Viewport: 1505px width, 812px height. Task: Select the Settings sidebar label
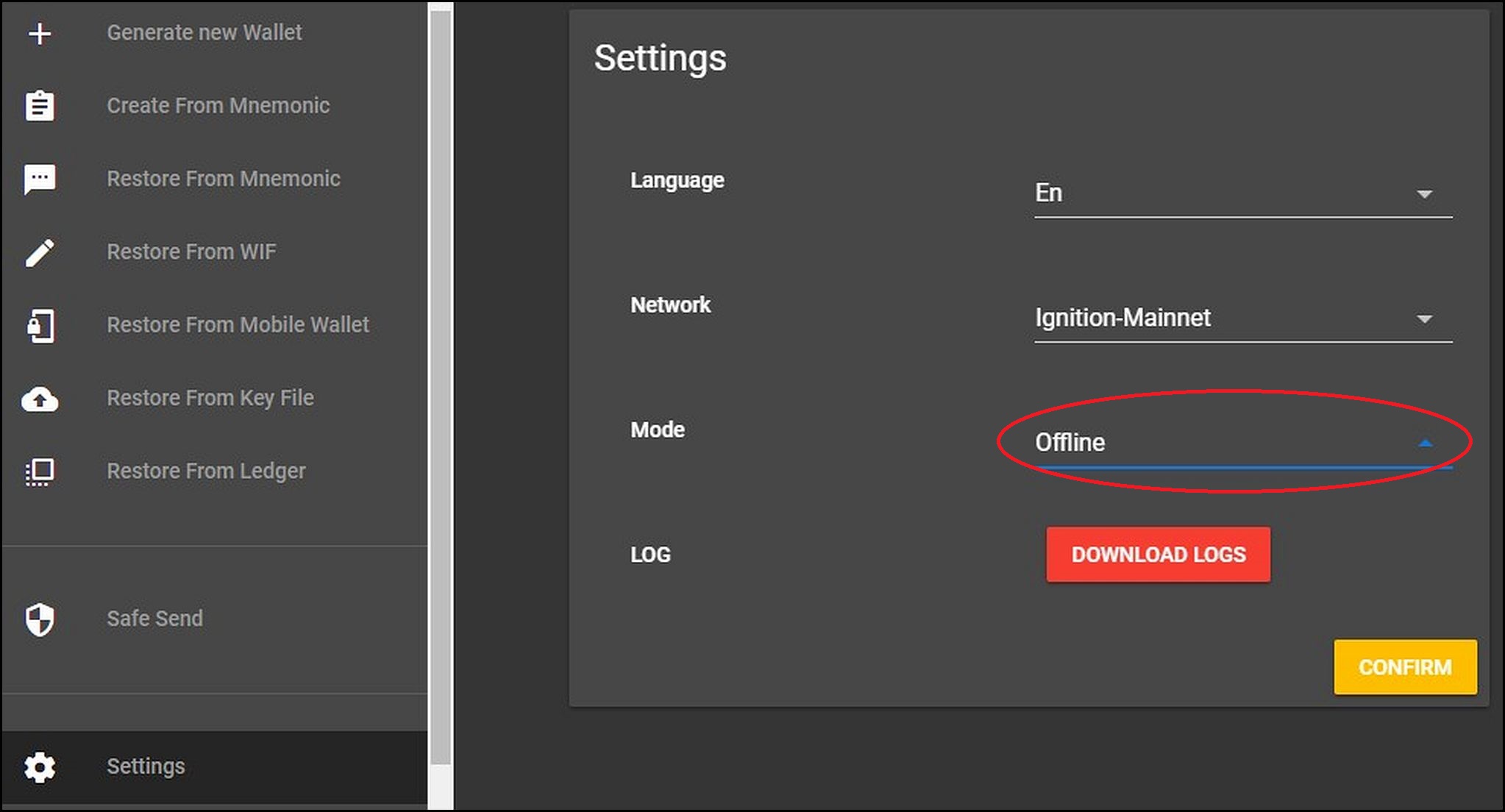146,766
